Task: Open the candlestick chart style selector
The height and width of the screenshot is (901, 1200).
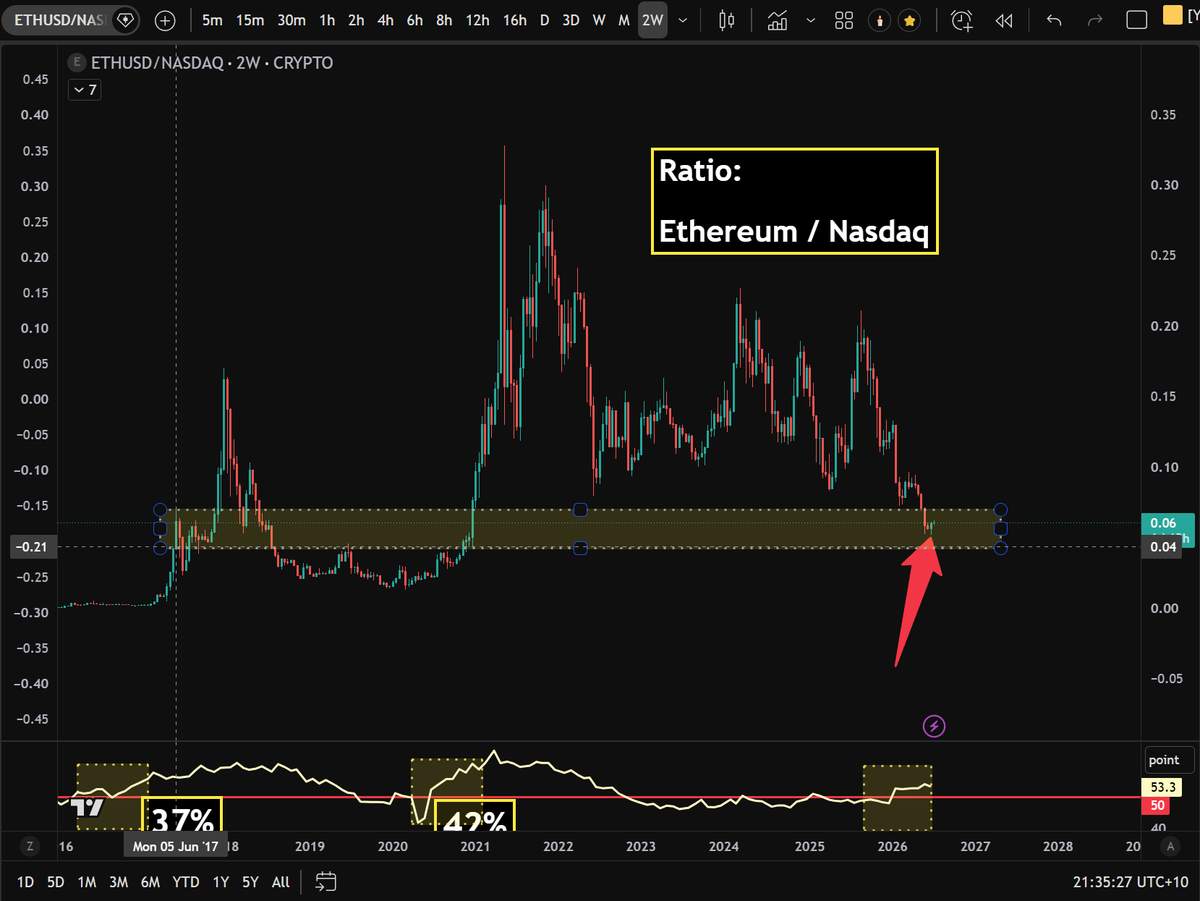Action: coord(727,20)
